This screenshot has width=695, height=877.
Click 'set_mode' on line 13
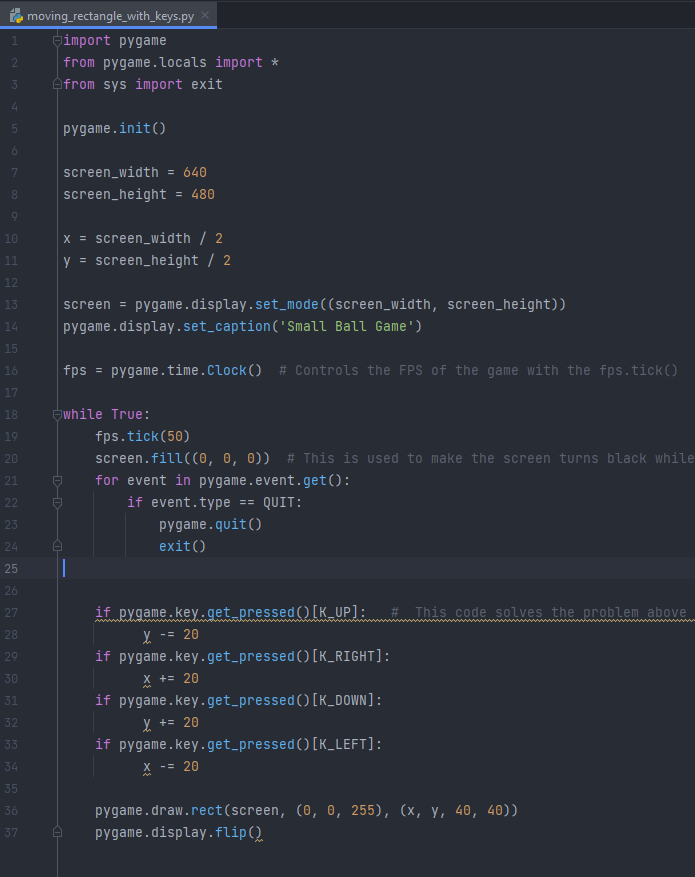pyautogui.click(x=287, y=304)
